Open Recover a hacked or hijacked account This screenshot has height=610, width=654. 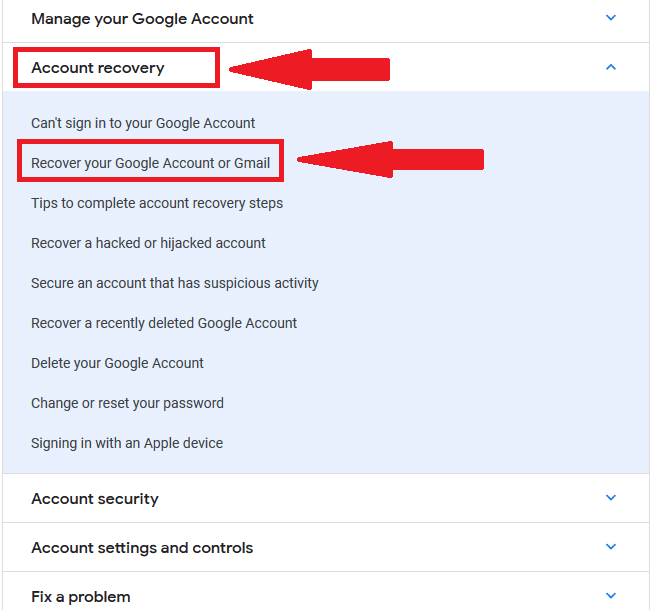point(148,243)
